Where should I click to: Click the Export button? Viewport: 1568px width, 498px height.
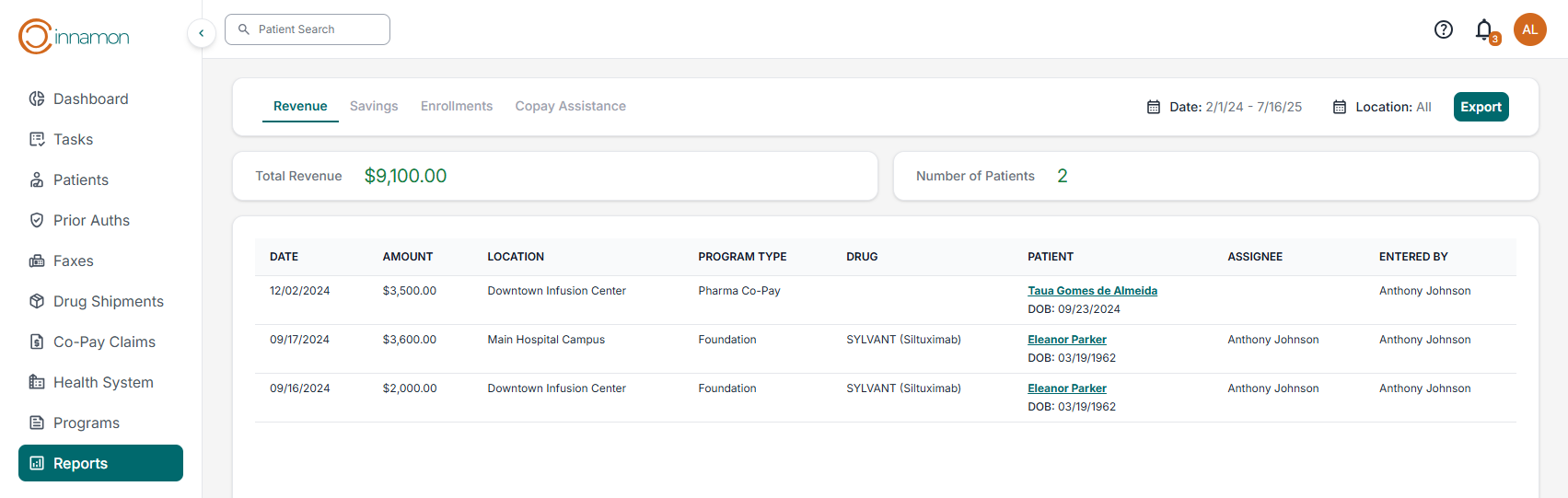pyautogui.click(x=1481, y=107)
